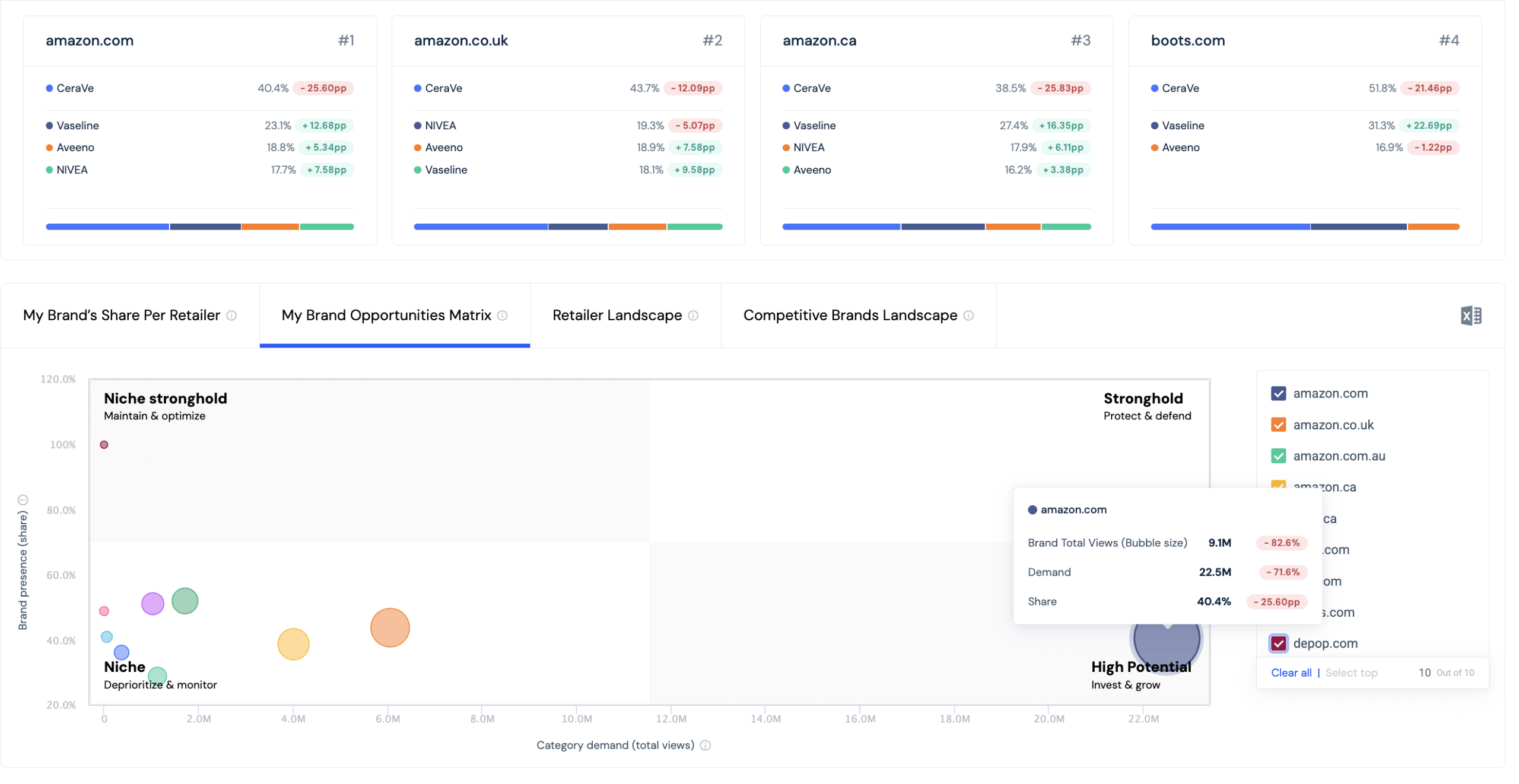Click the Vaseline dot on the boots.com card
The width and height of the screenshot is (1519, 784).
coord(1153,125)
